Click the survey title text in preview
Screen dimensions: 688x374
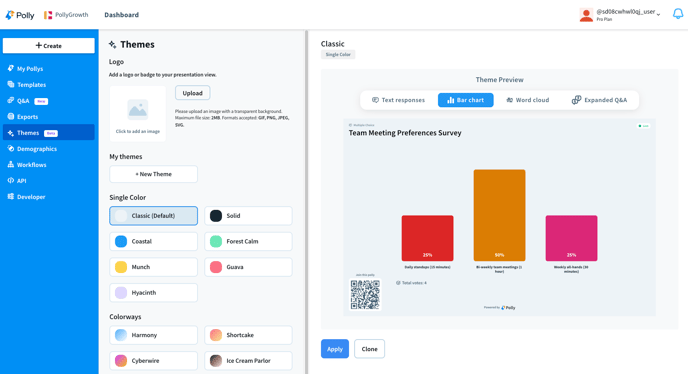click(x=405, y=133)
